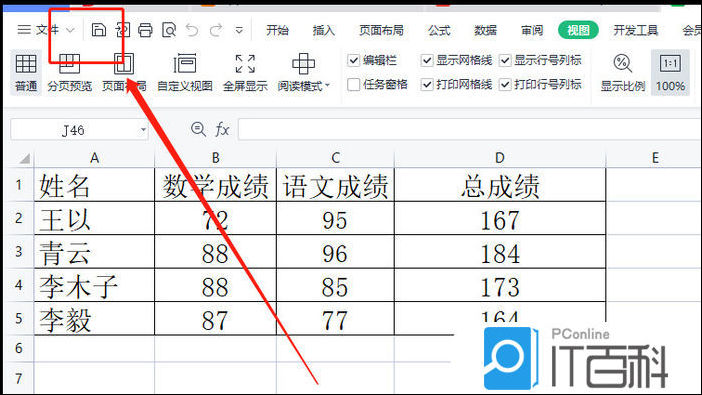
Task: Open 显示比例 zoom dialog
Action: point(622,73)
